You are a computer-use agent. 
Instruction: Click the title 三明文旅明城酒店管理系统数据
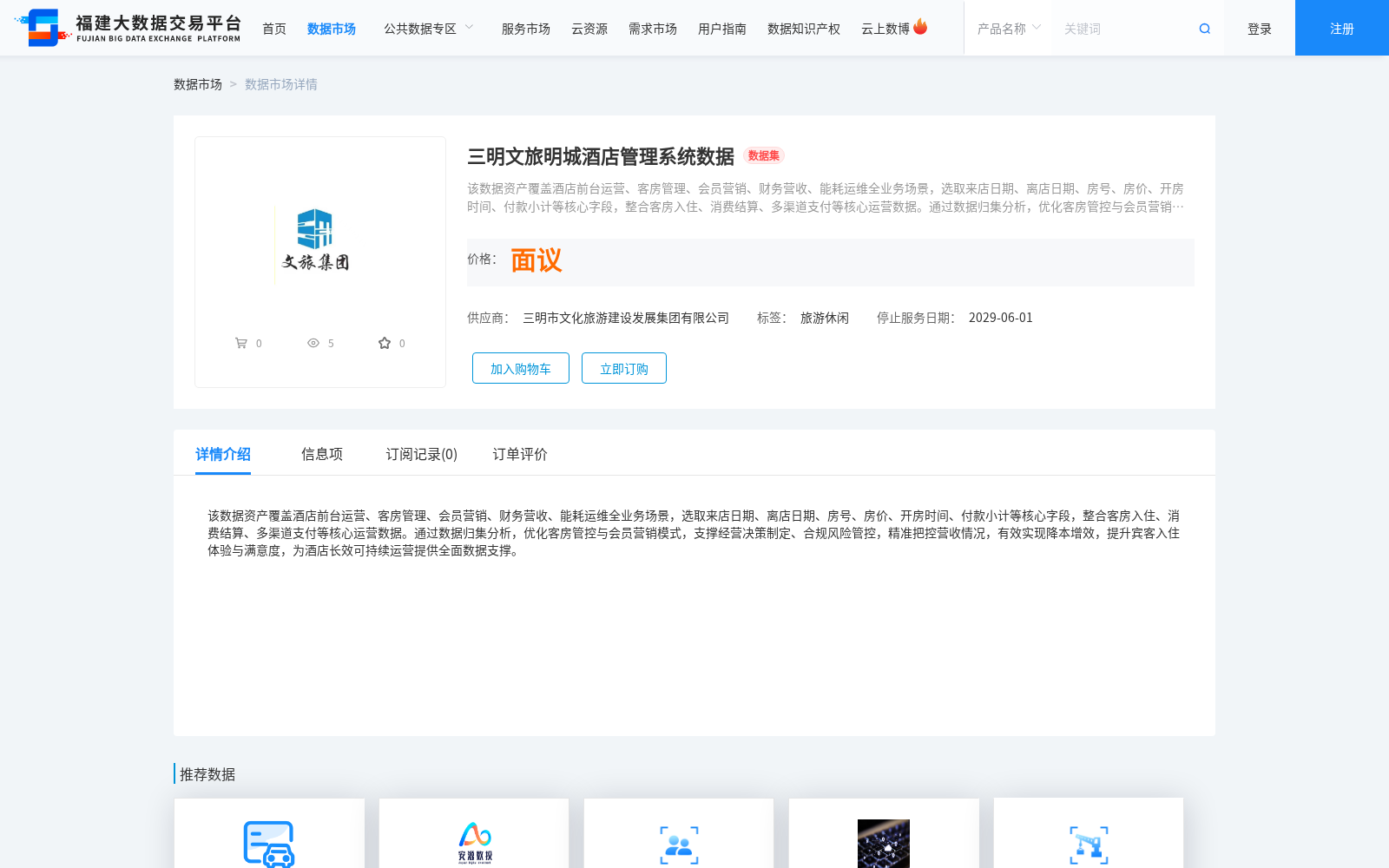coord(601,156)
